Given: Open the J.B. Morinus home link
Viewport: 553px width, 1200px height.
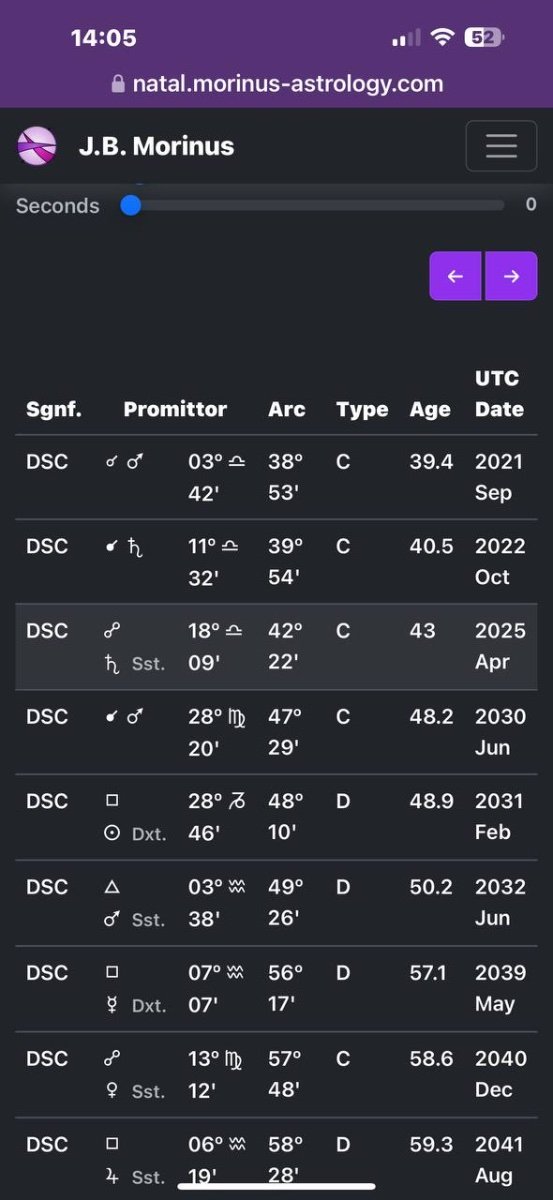Looking at the screenshot, I should pos(156,146).
